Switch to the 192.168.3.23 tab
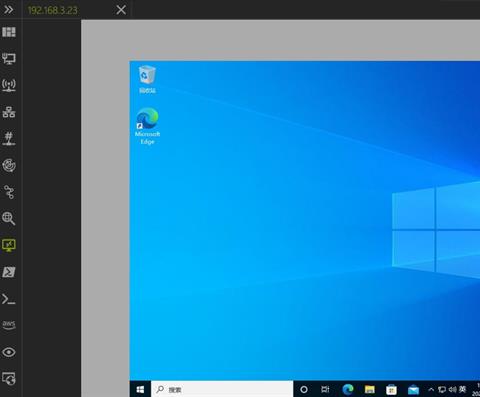Image resolution: width=480 pixels, height=397 pixels. tap(53, 10)
